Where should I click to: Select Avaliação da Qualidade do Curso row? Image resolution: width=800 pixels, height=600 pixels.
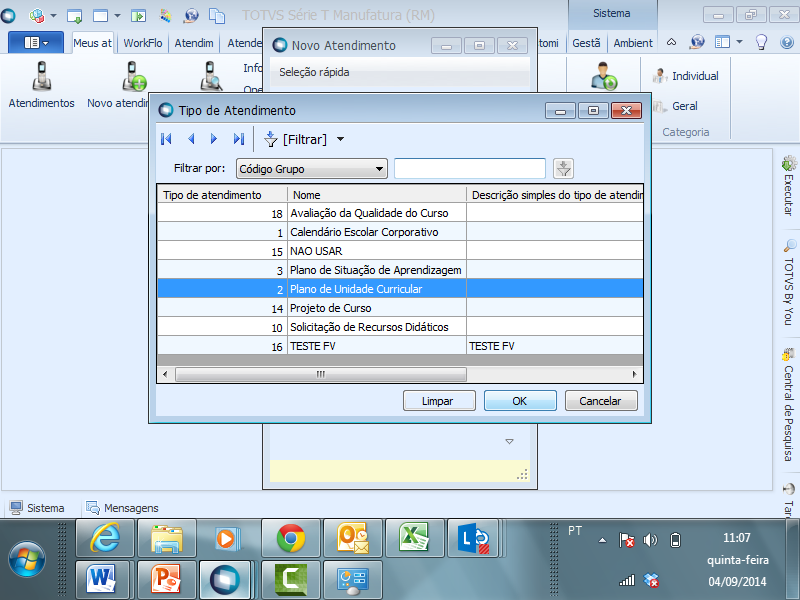click(400, 213)
